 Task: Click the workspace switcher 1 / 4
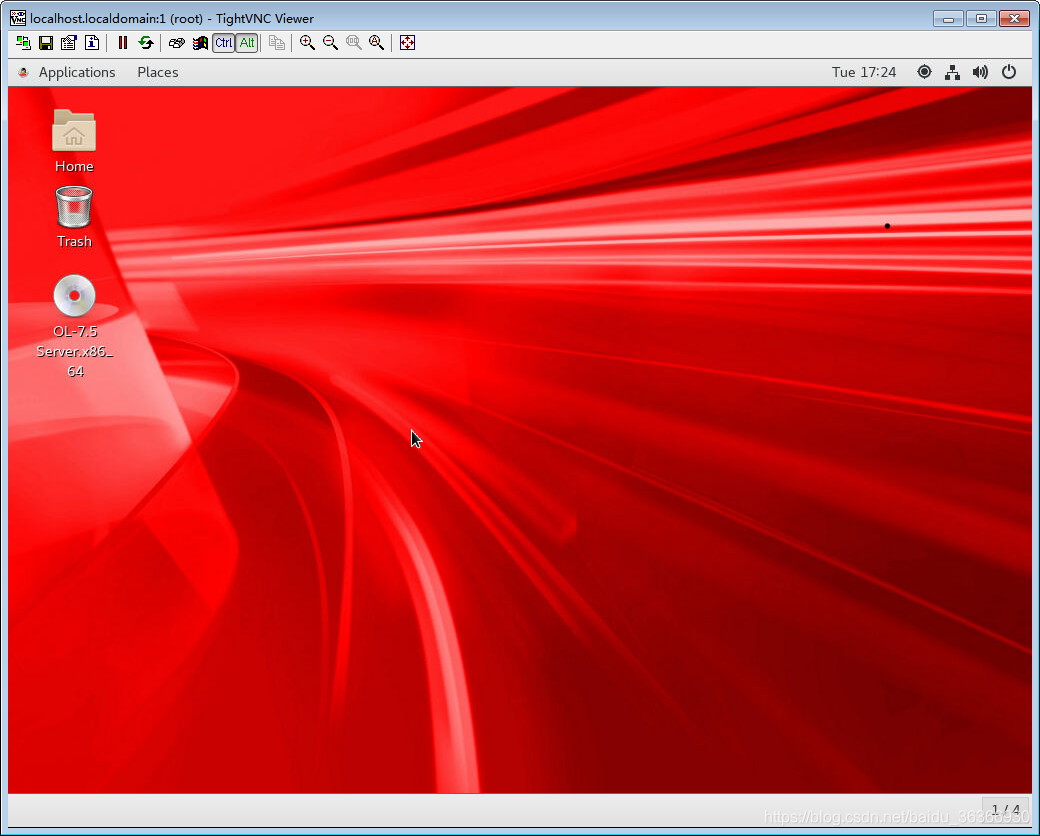(1006, 810)
